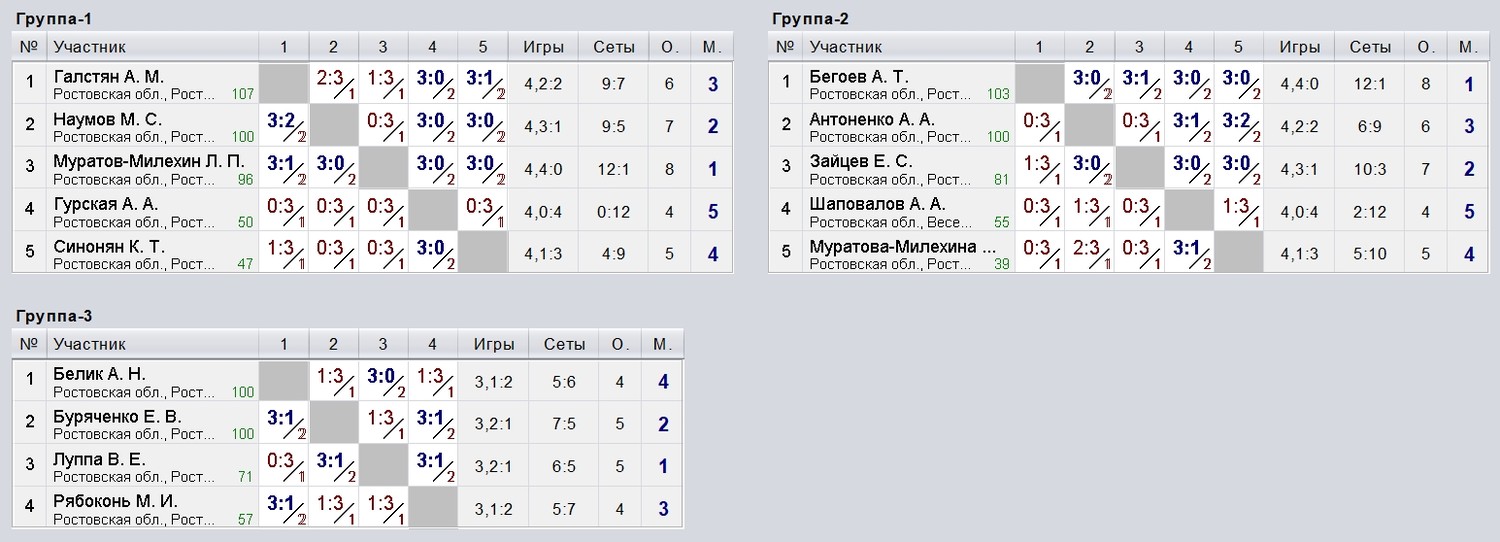Click the Группа-3 'Игры' column header

(494, 344)
